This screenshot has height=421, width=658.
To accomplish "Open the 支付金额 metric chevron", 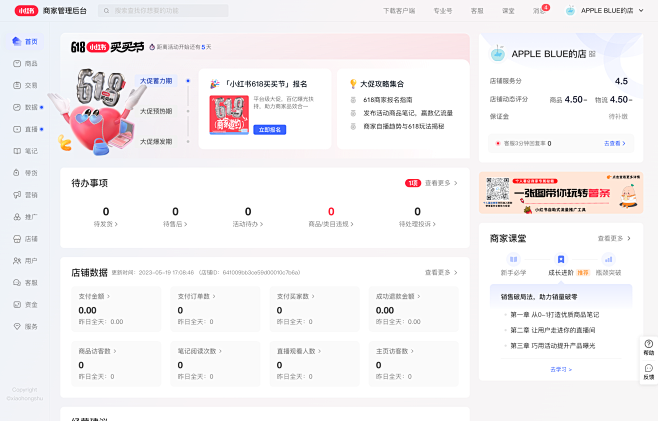I will [108, 296].
